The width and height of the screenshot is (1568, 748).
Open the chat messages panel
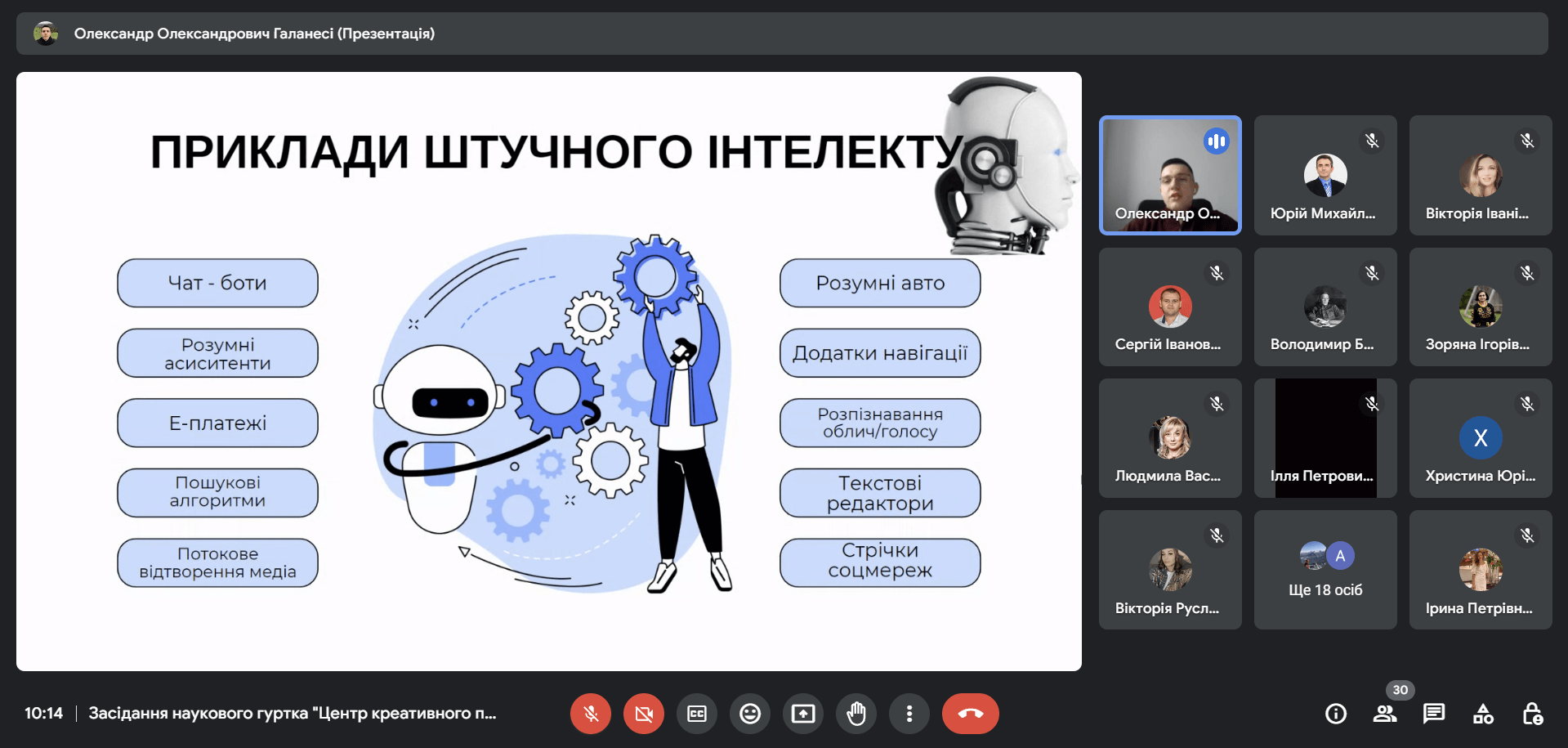1434,714
